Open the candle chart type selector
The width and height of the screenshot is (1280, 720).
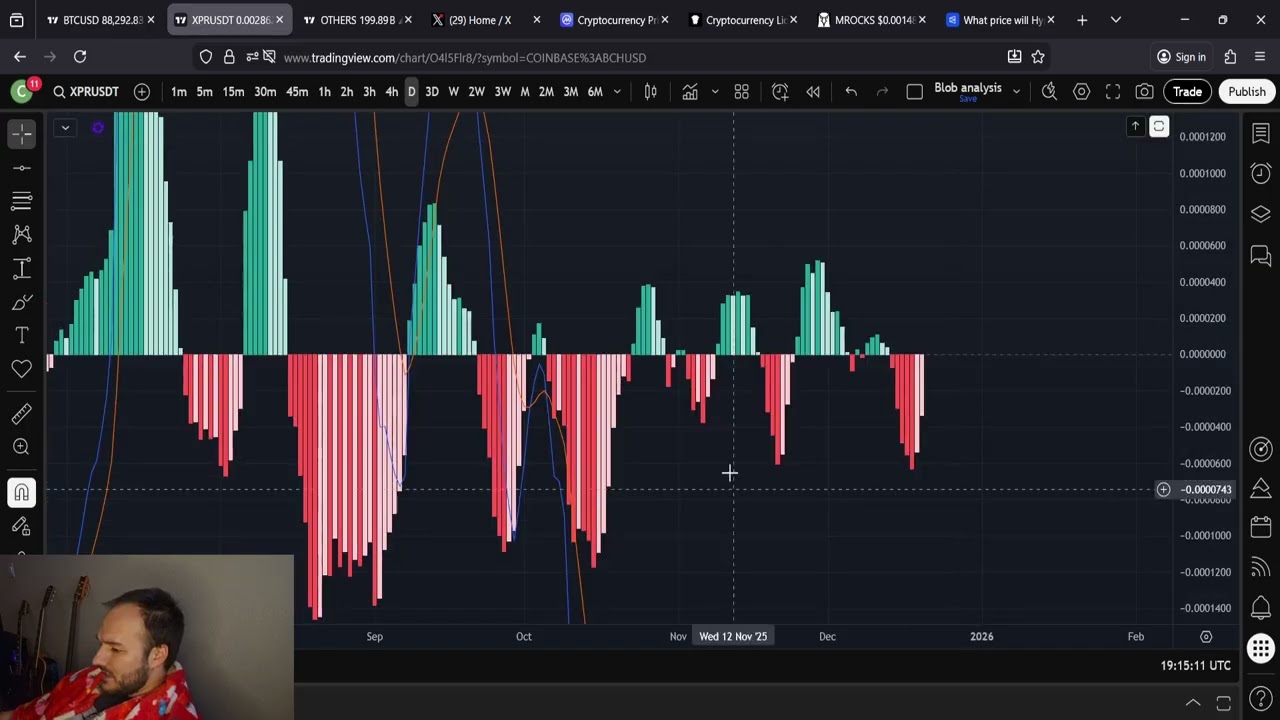650,92
